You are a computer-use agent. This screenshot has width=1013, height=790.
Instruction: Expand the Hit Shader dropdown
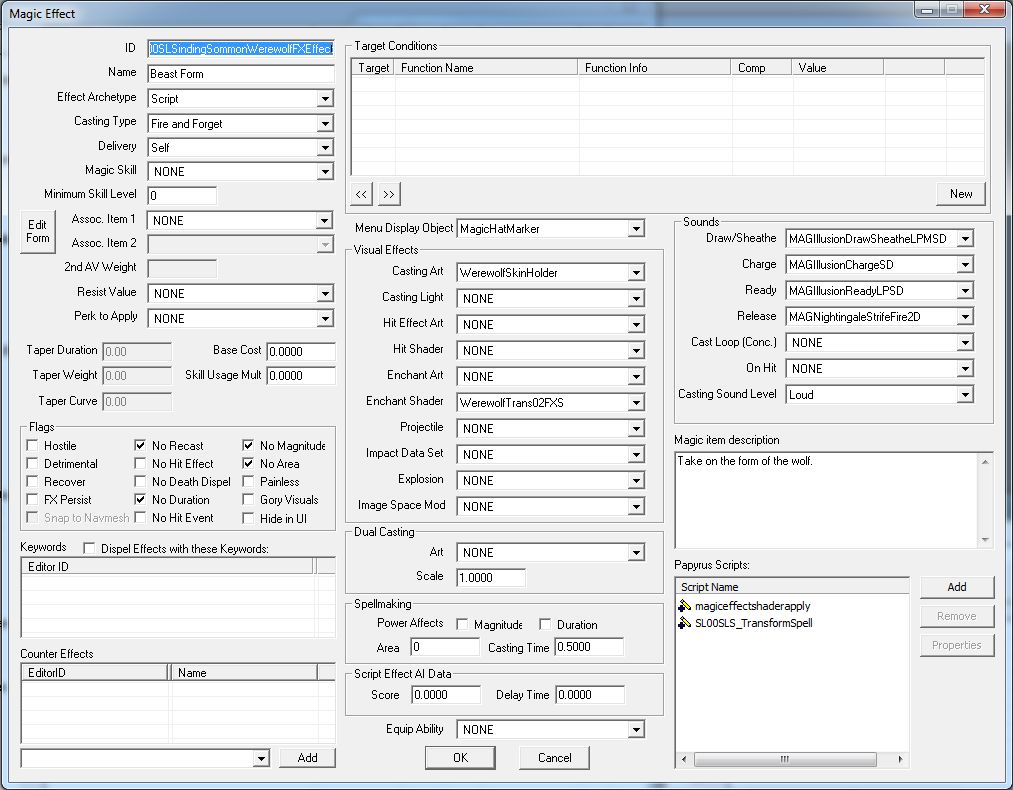[x=636, y=351]
